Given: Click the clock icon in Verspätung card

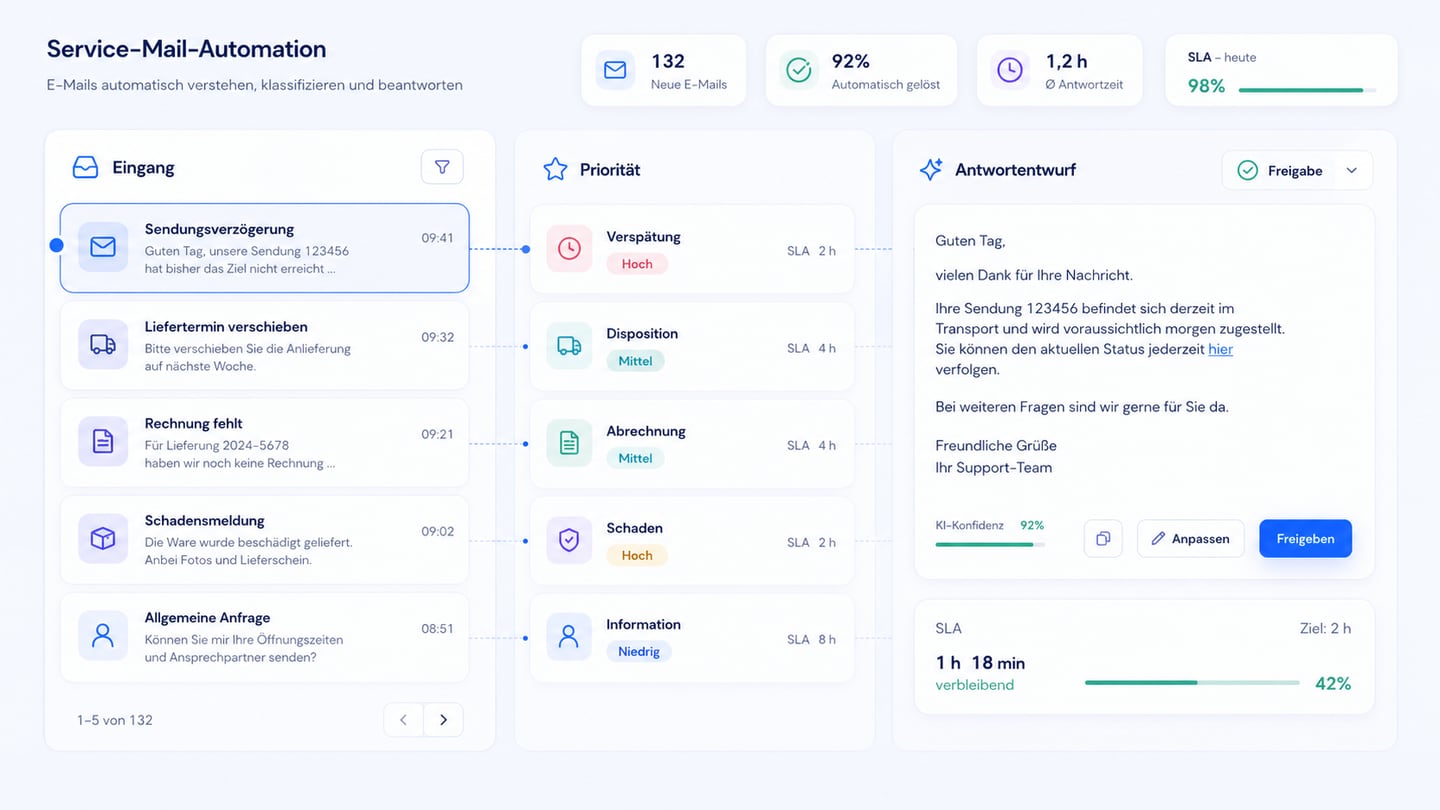Looking at the screenshot, I should coord(569,248).
